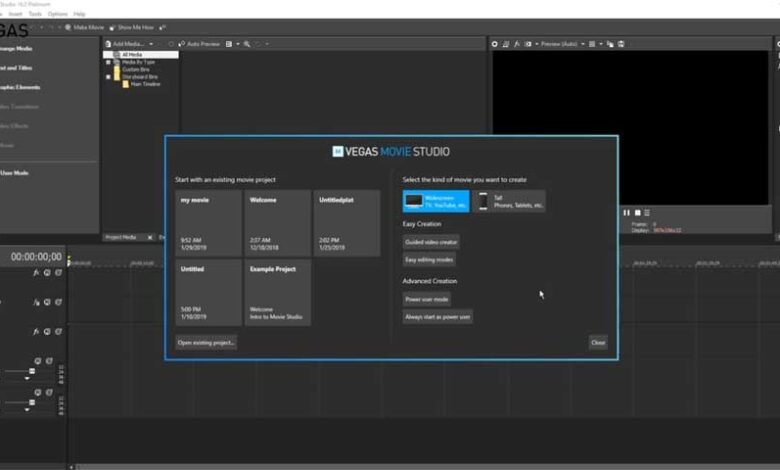The image size is (780, 470).
Task: Open the Options menu
Action: (x=58, y=14)
